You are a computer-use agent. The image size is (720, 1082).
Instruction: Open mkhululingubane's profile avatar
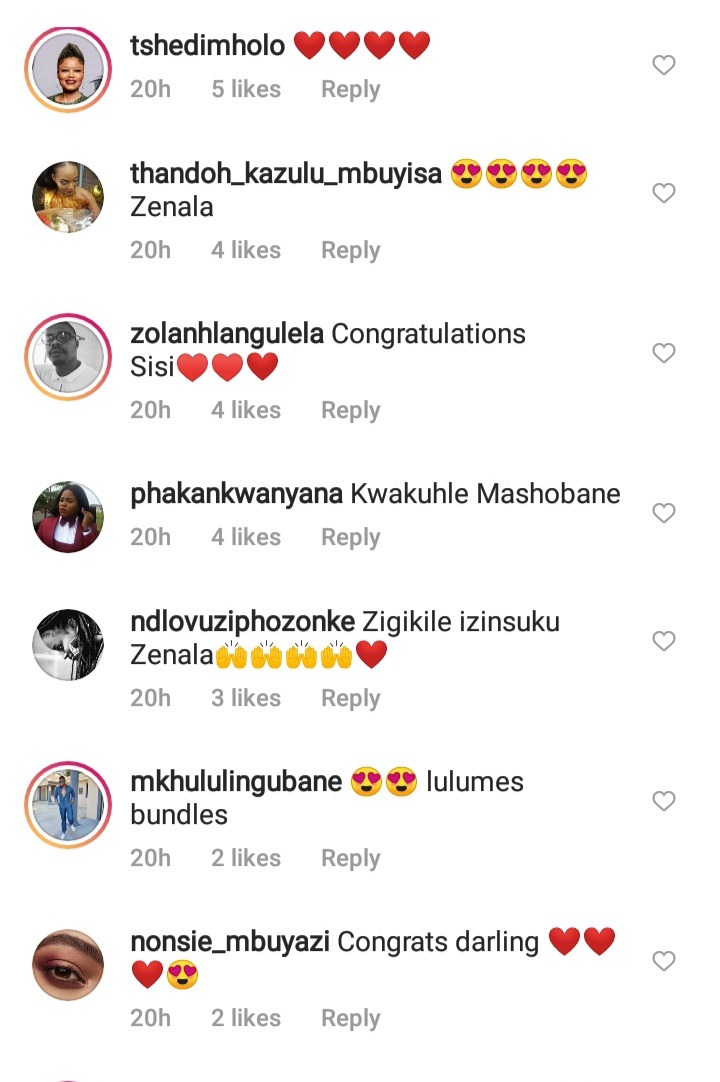pyautogui.click(x=68, y=805)
